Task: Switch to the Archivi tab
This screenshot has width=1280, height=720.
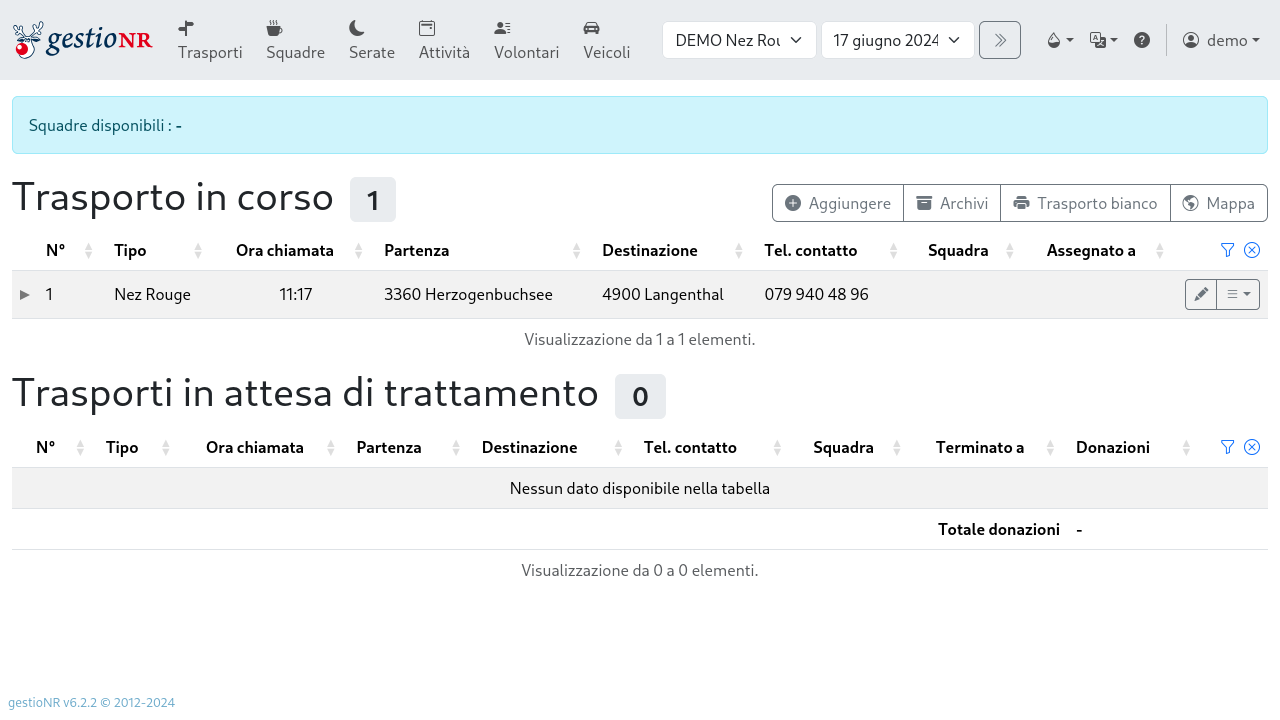Action: point(951,203)
